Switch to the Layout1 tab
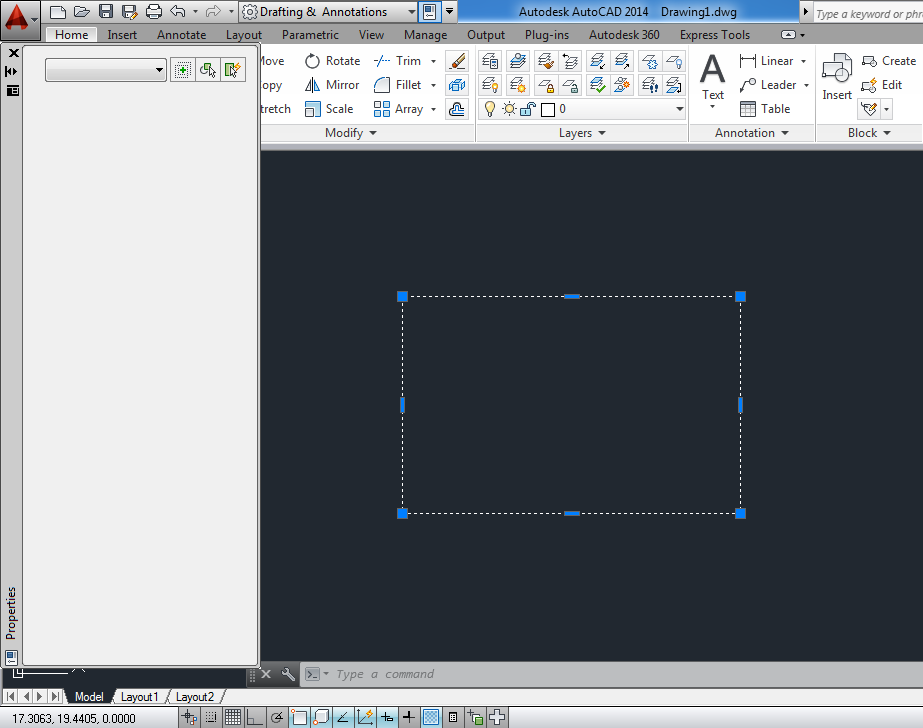The image size is (923, 728). pyautogui.click(x=140, y=696)
